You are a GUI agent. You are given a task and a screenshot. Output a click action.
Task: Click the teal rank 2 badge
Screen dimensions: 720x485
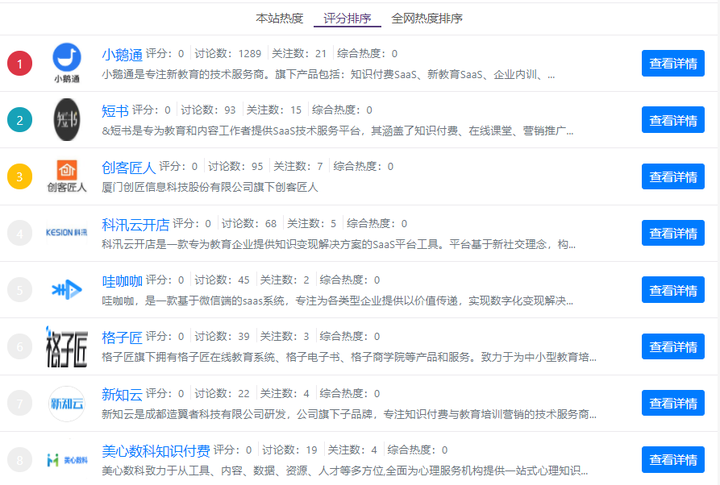click(20, 120)
